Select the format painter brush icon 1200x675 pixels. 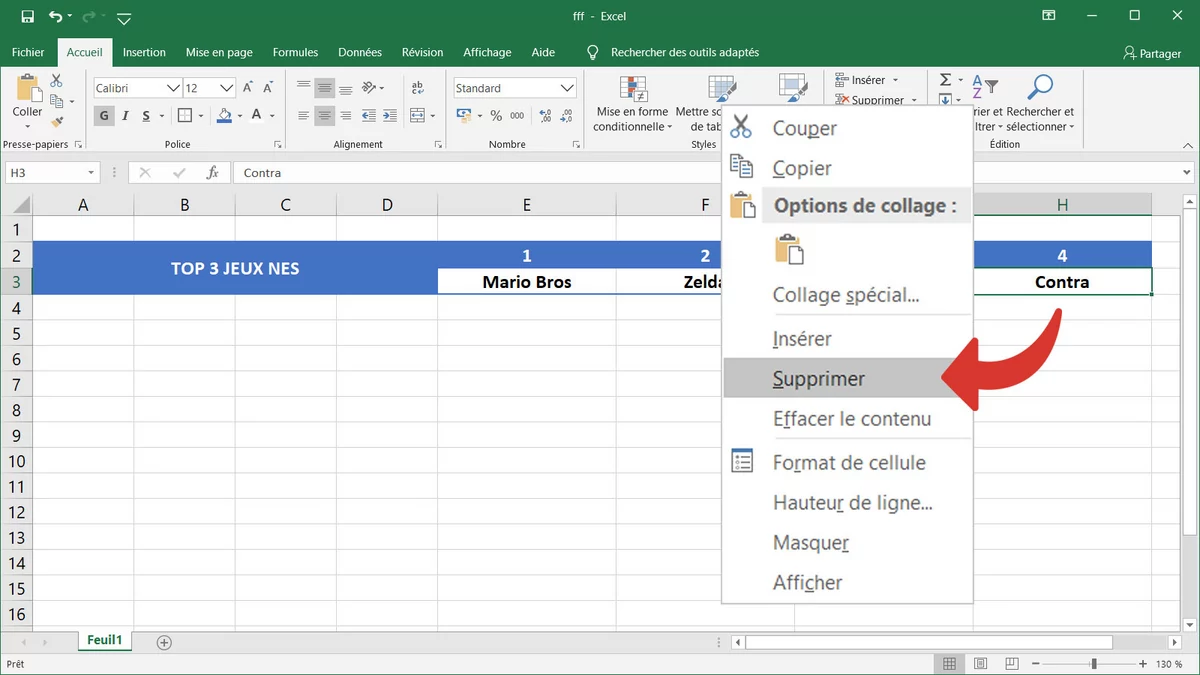coord(57,121)
